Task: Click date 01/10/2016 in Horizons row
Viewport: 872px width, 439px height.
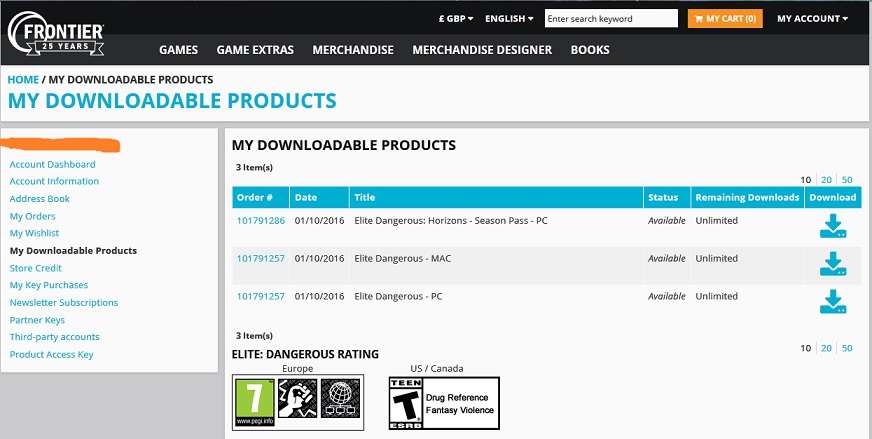Action: tap(320, 220)
